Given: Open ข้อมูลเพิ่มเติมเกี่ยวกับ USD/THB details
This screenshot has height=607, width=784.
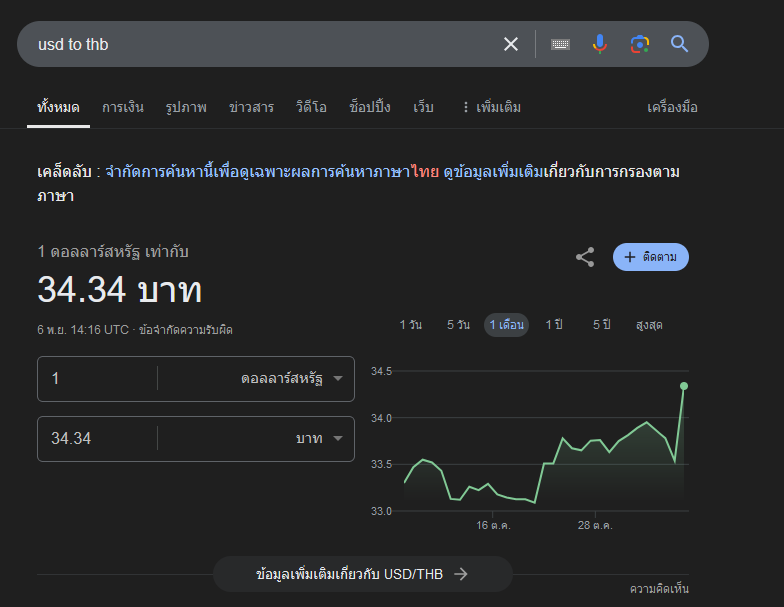Looking at the screenshot, I should click(362, 574).
